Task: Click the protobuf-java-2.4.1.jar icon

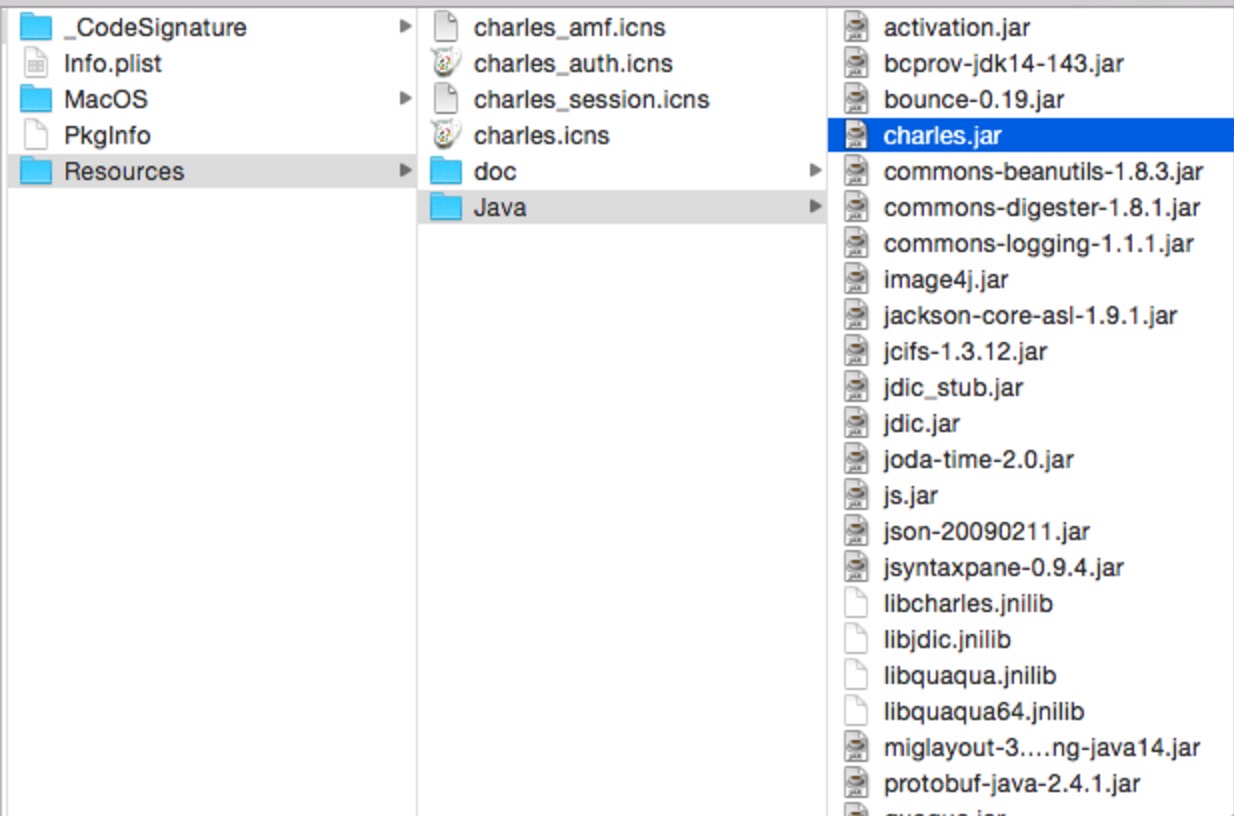Action: click(856, 783)
